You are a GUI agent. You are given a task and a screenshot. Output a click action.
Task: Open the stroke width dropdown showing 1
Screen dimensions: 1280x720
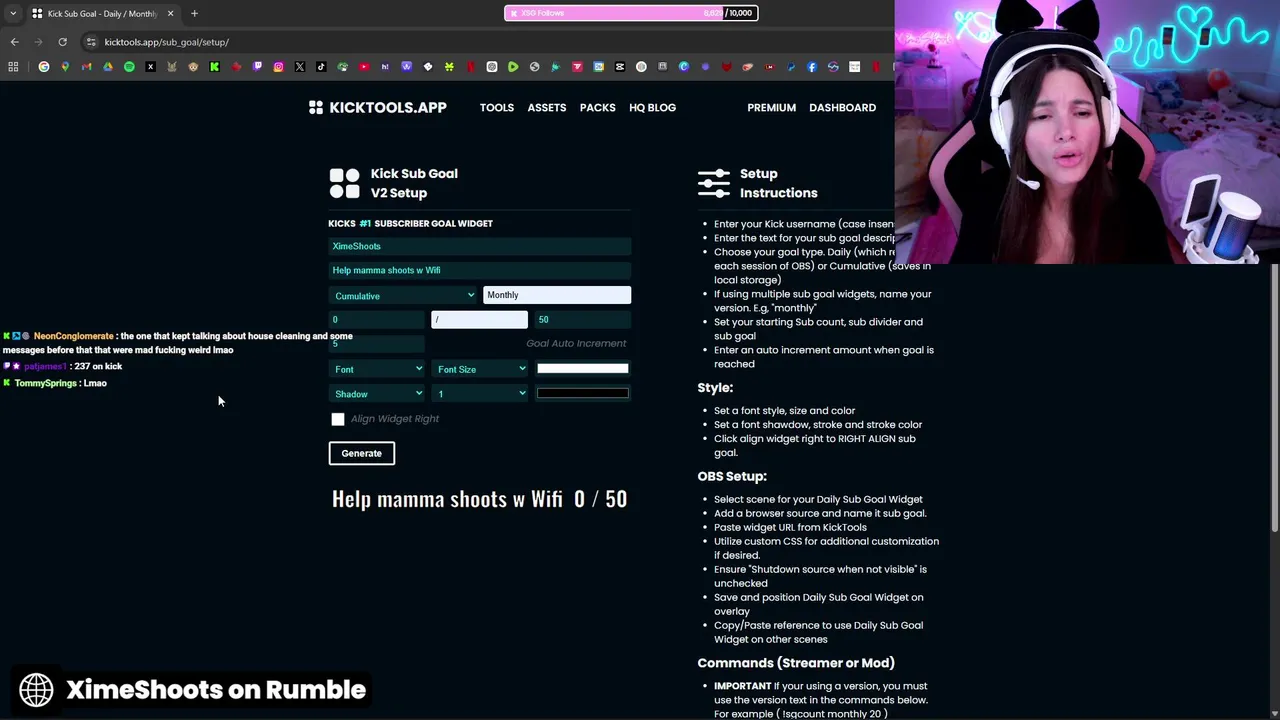(x=480, y=394)
